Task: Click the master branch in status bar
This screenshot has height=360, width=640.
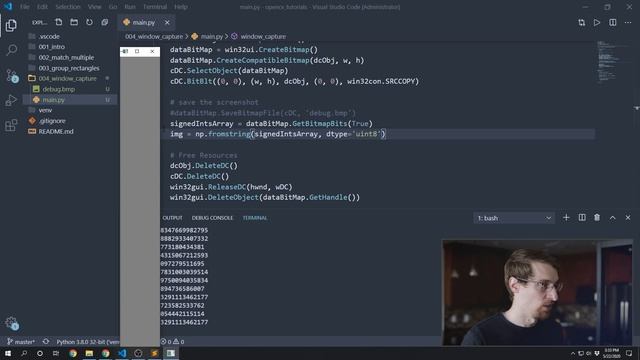Action: pyautogui.click(x=21, y=342)
